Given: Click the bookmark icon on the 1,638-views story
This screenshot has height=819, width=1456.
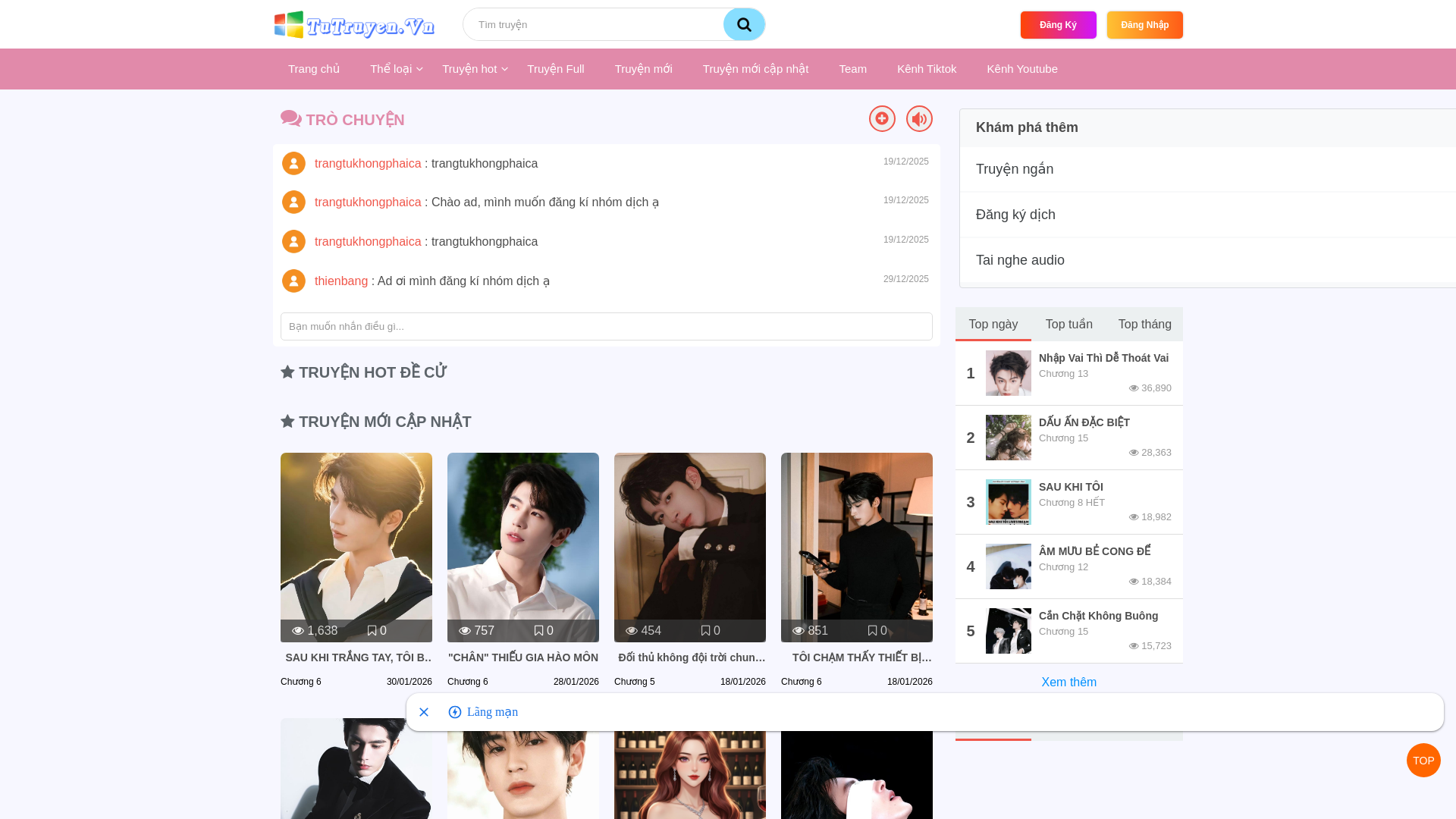Looking at the screenshot, I should [372, 631].
